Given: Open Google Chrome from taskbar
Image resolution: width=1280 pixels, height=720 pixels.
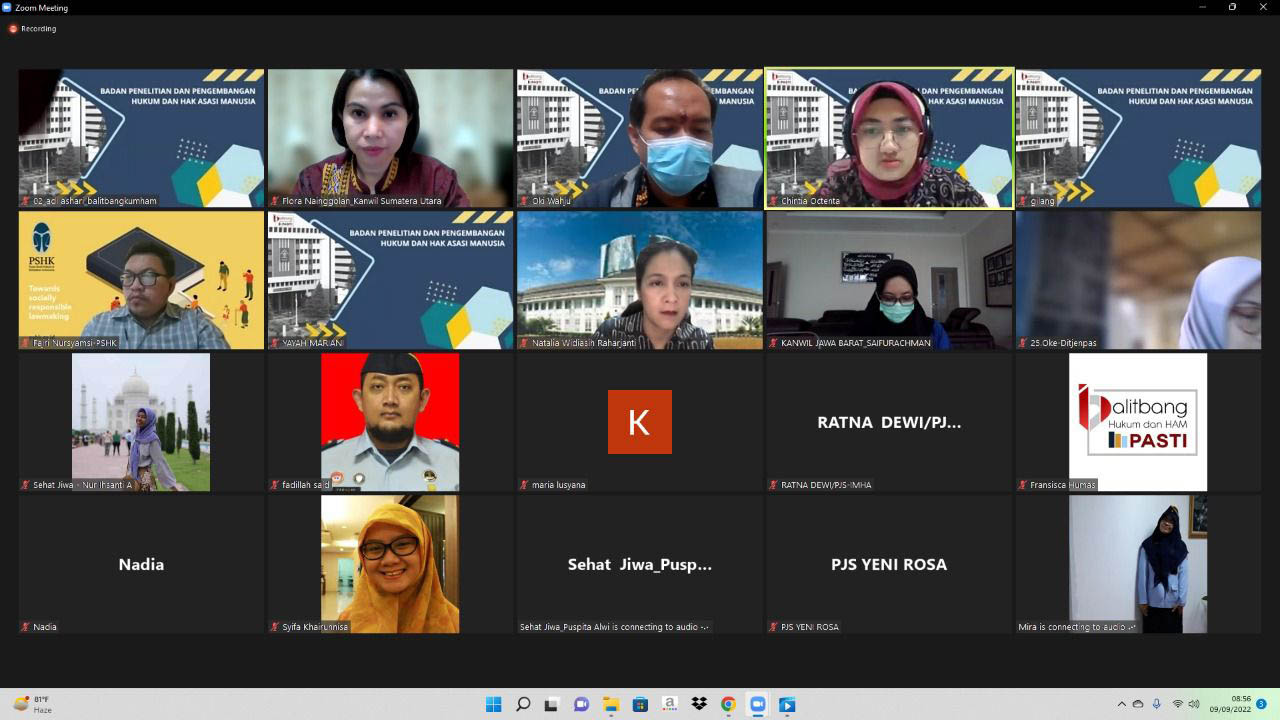Looking at the screenshot, I should 728,704.
